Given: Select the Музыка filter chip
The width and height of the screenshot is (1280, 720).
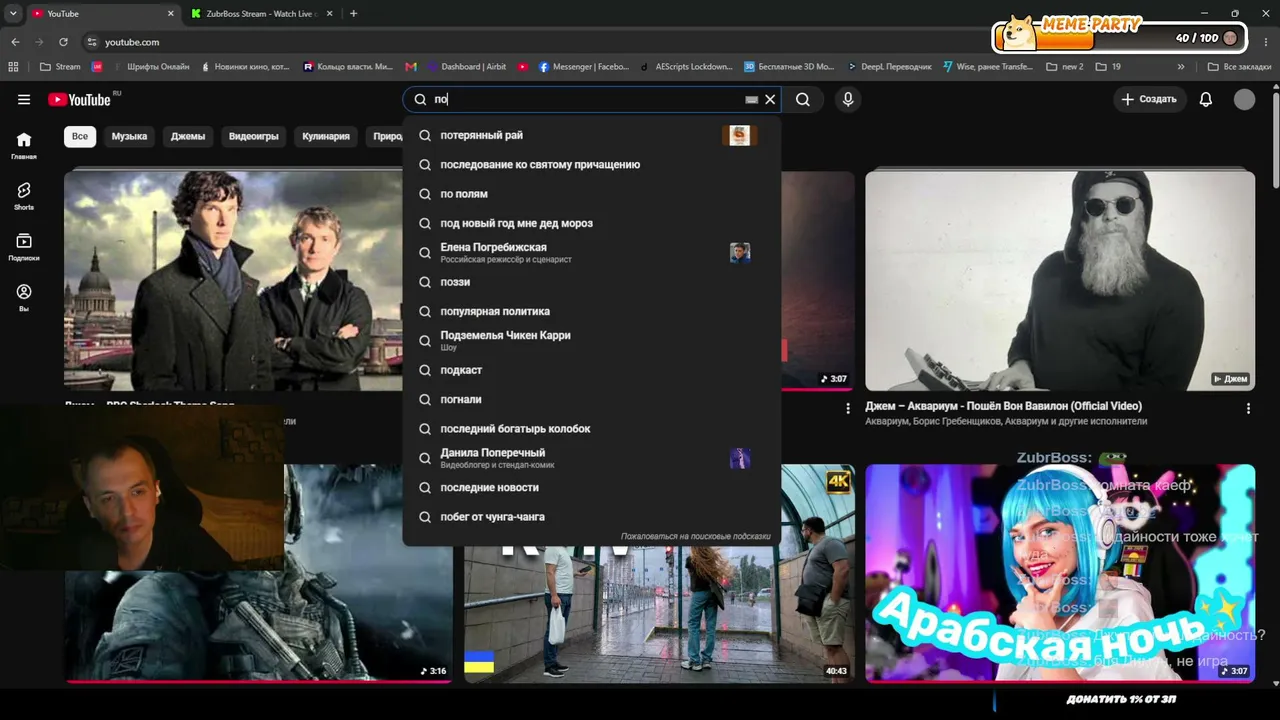Looking at the screenshot, I should (129, 136).
